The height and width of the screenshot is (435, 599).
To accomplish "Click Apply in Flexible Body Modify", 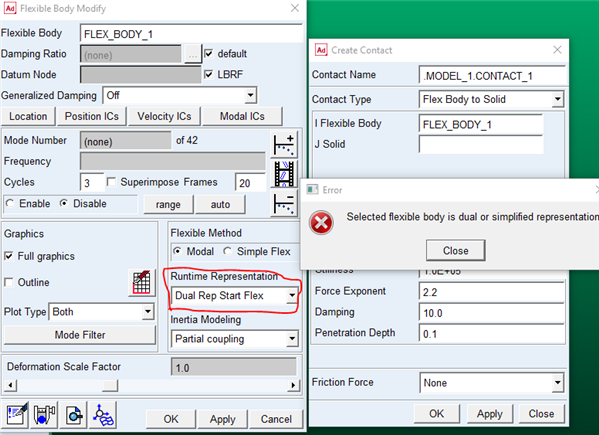I will 222,419.
